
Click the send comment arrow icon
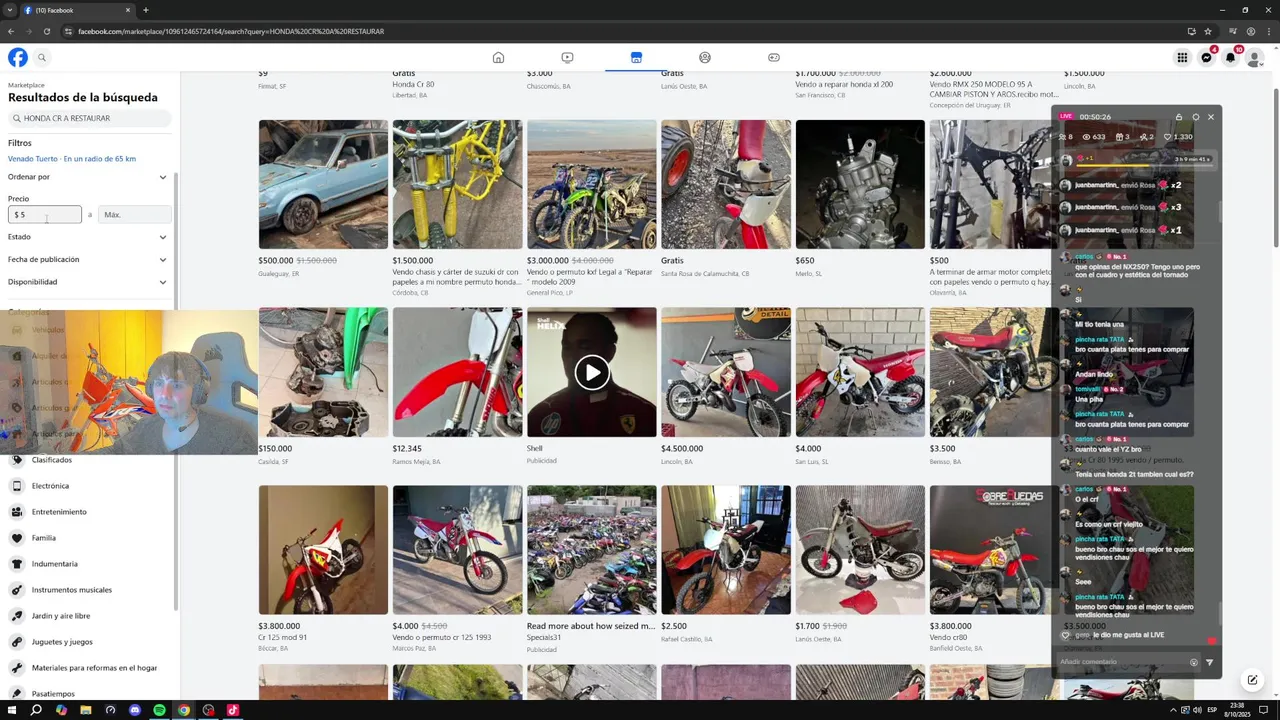[1209, 662]
